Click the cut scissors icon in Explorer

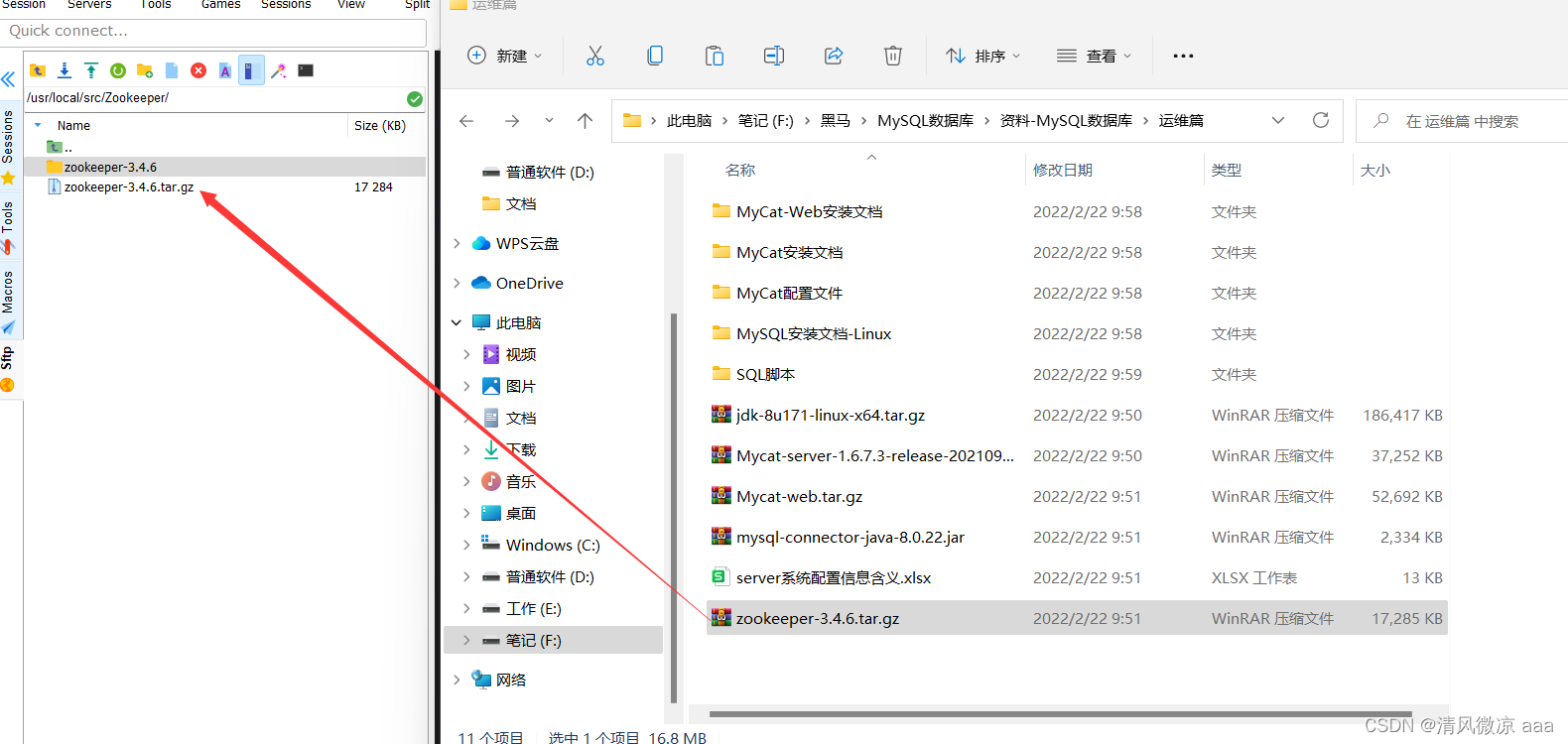(595, 56)
